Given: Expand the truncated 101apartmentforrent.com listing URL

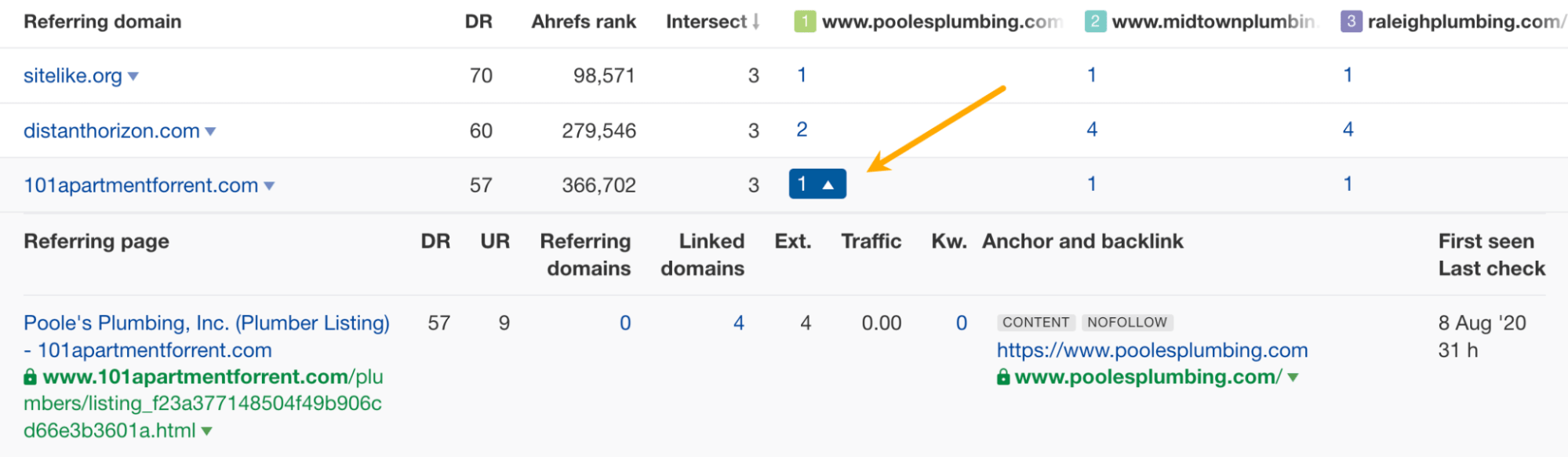Looking at the screenshot, I should click(206, 430).
